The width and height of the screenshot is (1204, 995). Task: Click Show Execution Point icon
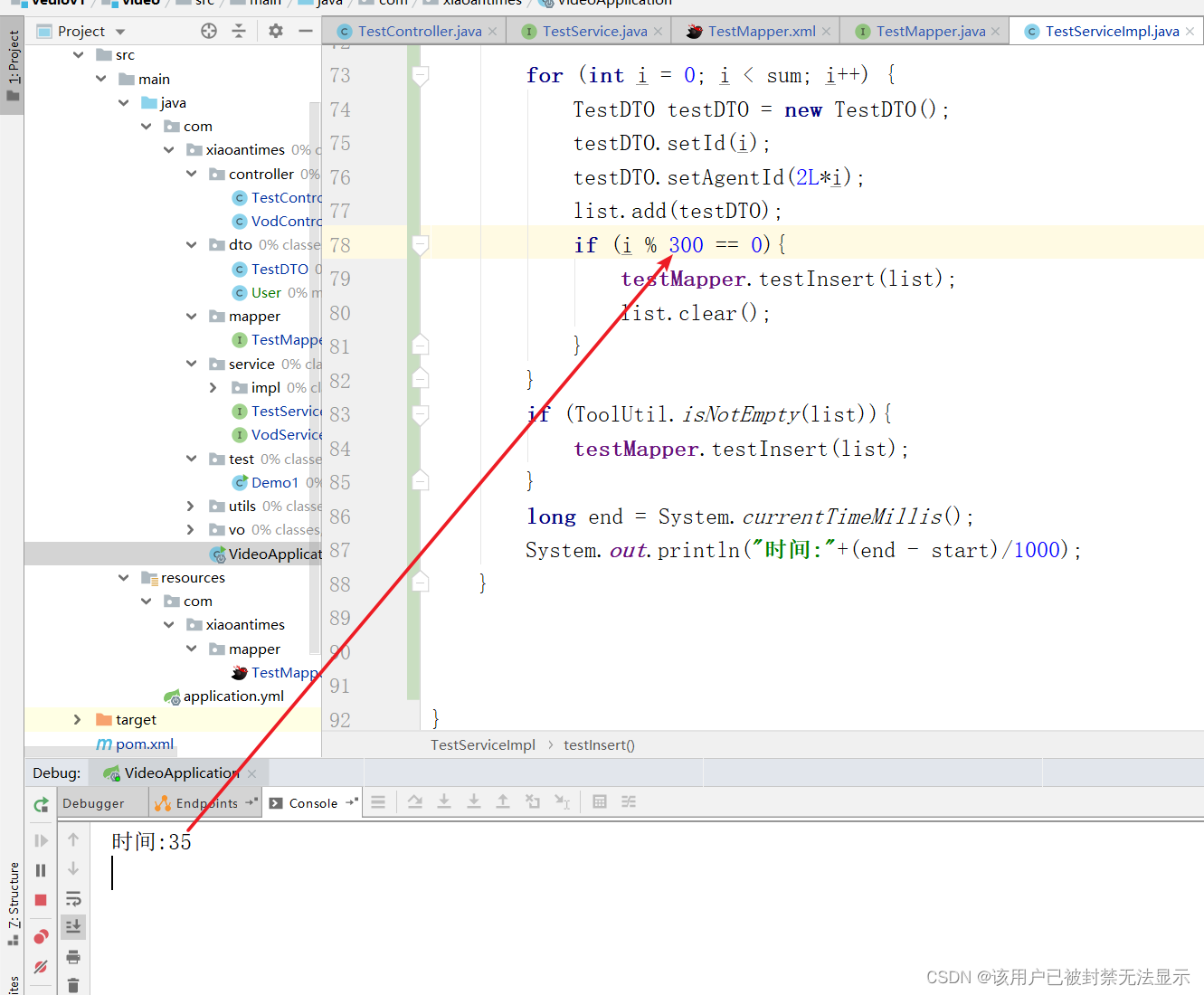[378, 801]
